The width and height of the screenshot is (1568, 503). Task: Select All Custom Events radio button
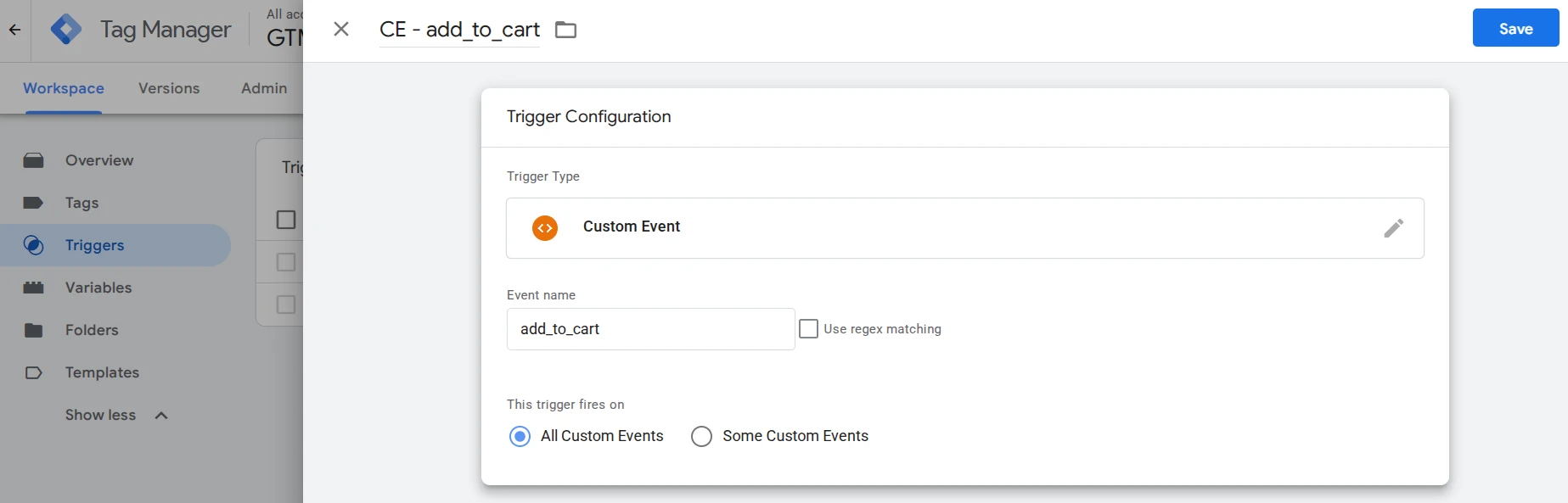(x=520, y=436)
